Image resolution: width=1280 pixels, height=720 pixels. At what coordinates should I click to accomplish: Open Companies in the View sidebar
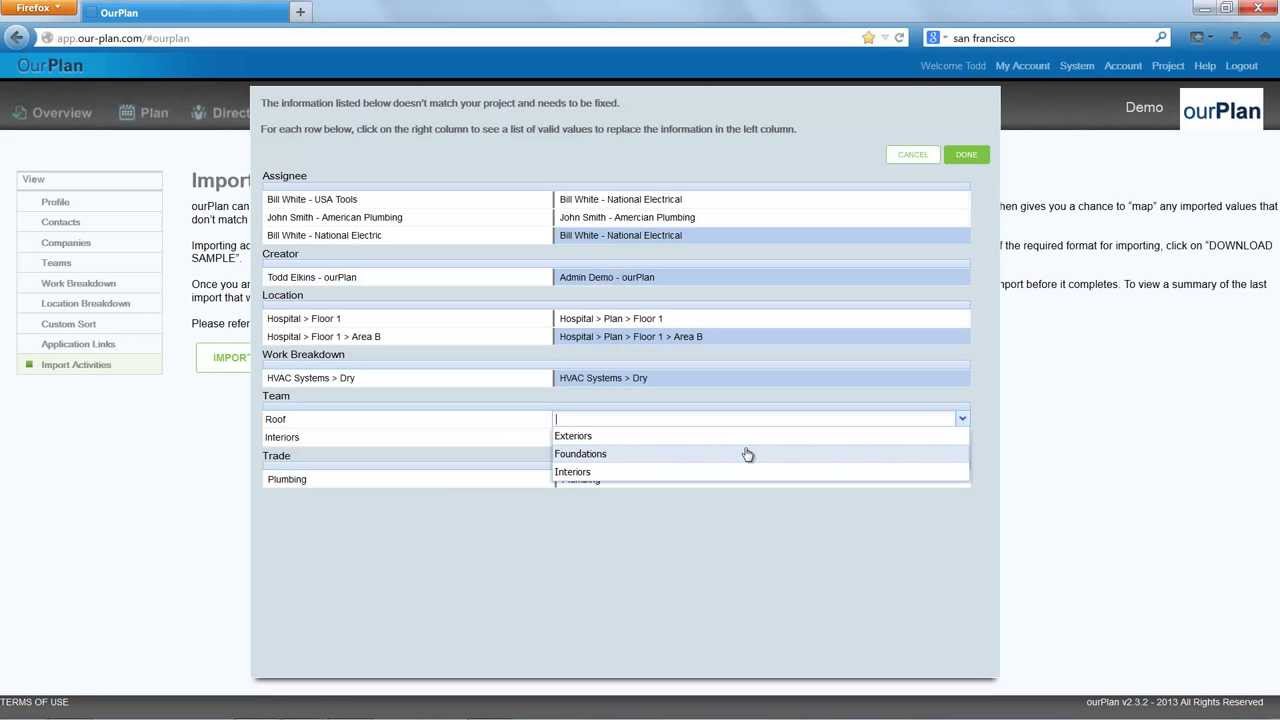[66, 243]
